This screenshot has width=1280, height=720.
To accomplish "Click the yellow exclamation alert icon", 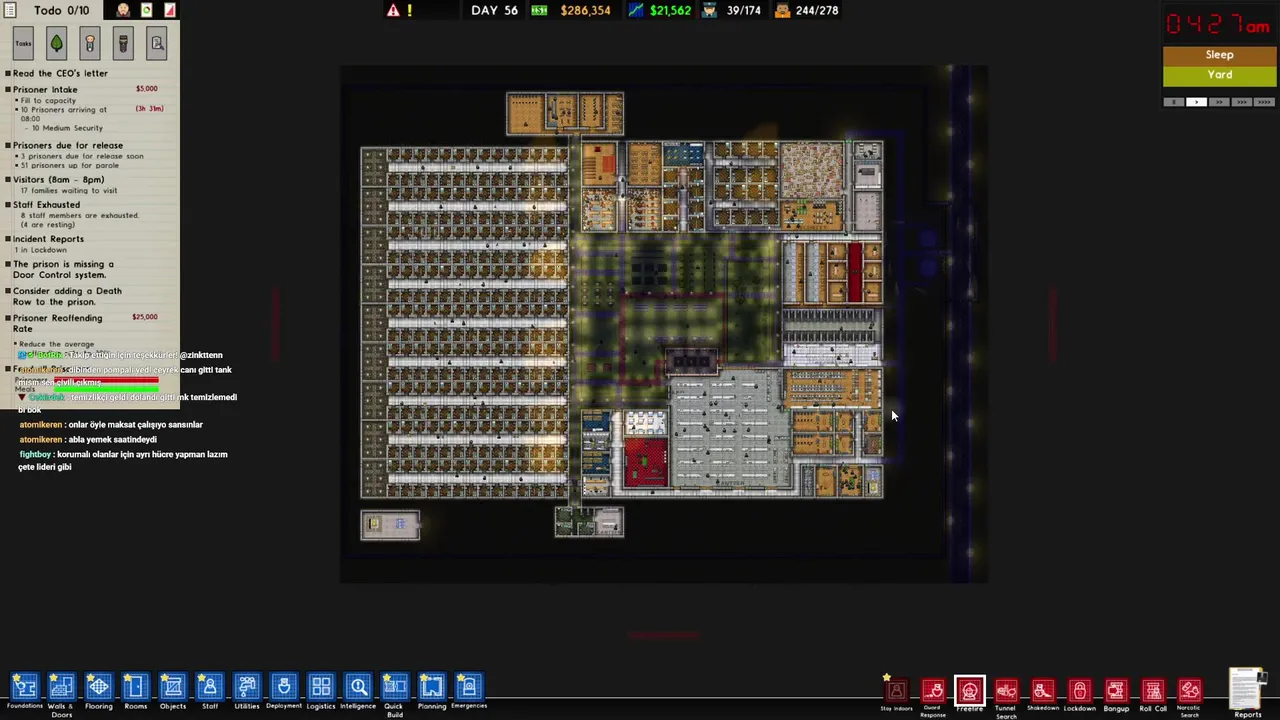I will [x=409, y=10].
